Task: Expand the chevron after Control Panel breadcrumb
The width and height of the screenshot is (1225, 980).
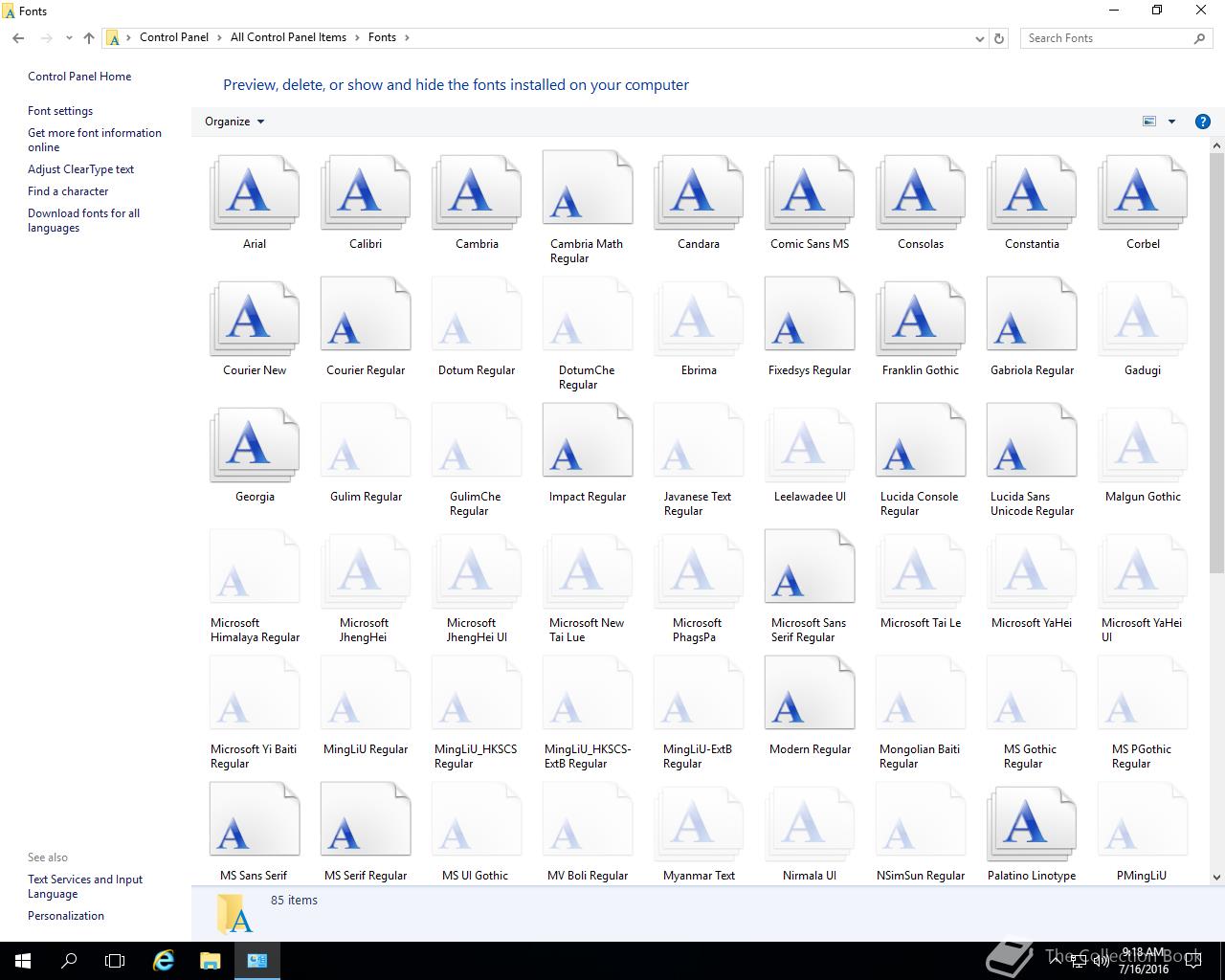Action: [x=219, y=37]
